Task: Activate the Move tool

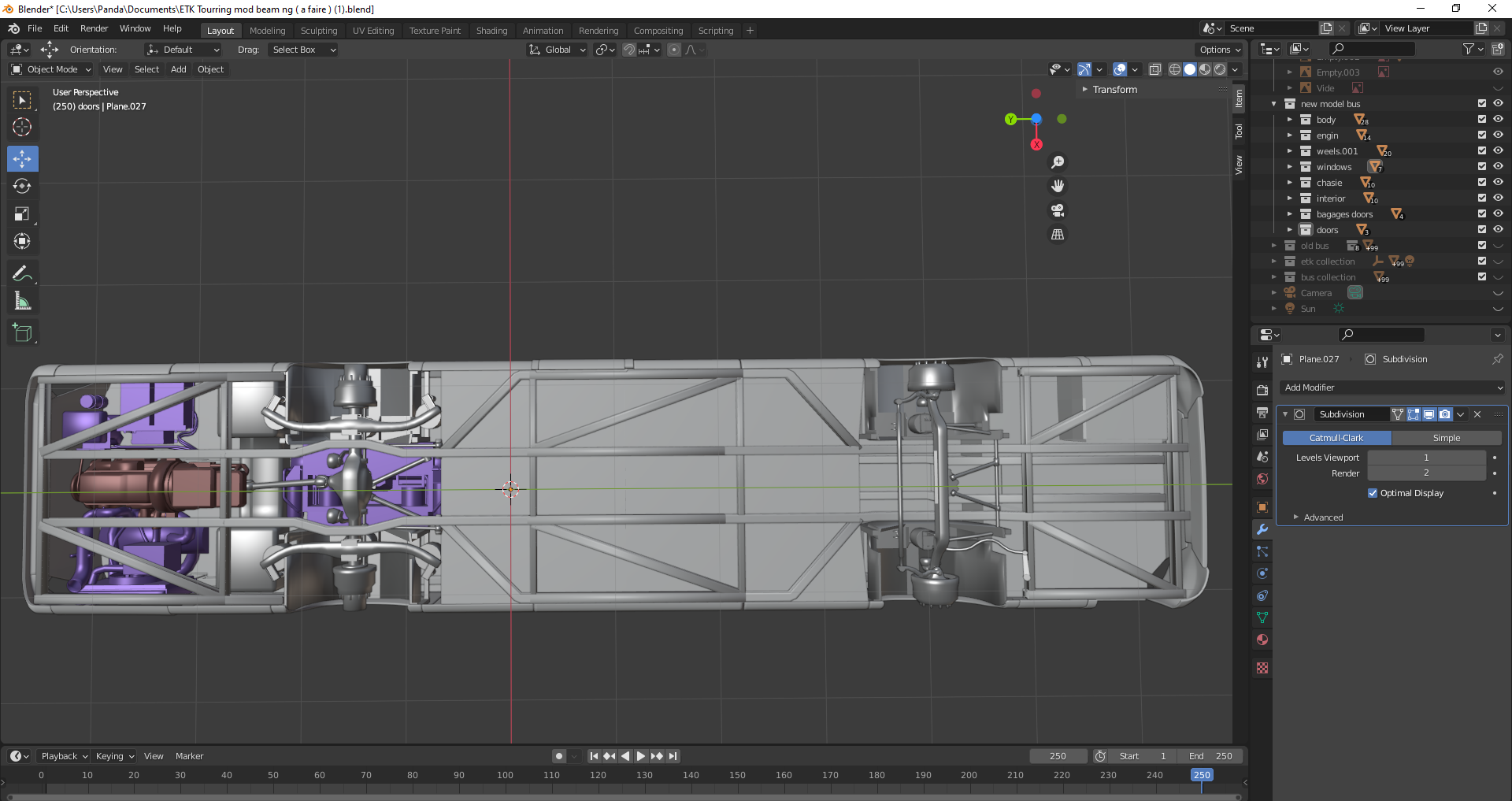Action: point(22,159)
